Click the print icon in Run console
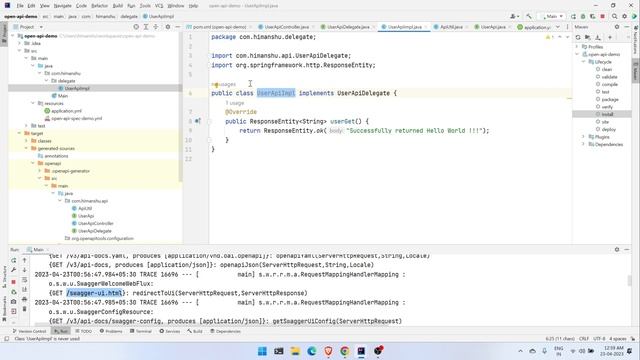The image size is (640, 360). (24, 300)
